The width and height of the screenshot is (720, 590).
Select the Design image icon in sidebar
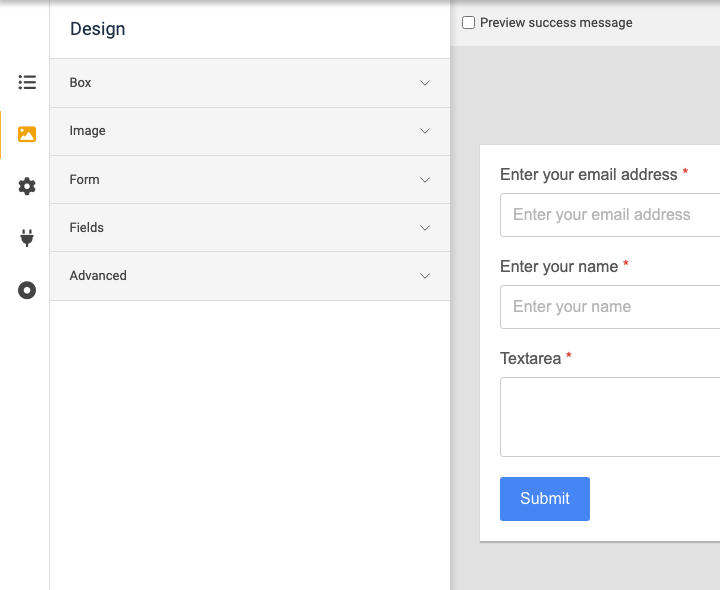27,134
